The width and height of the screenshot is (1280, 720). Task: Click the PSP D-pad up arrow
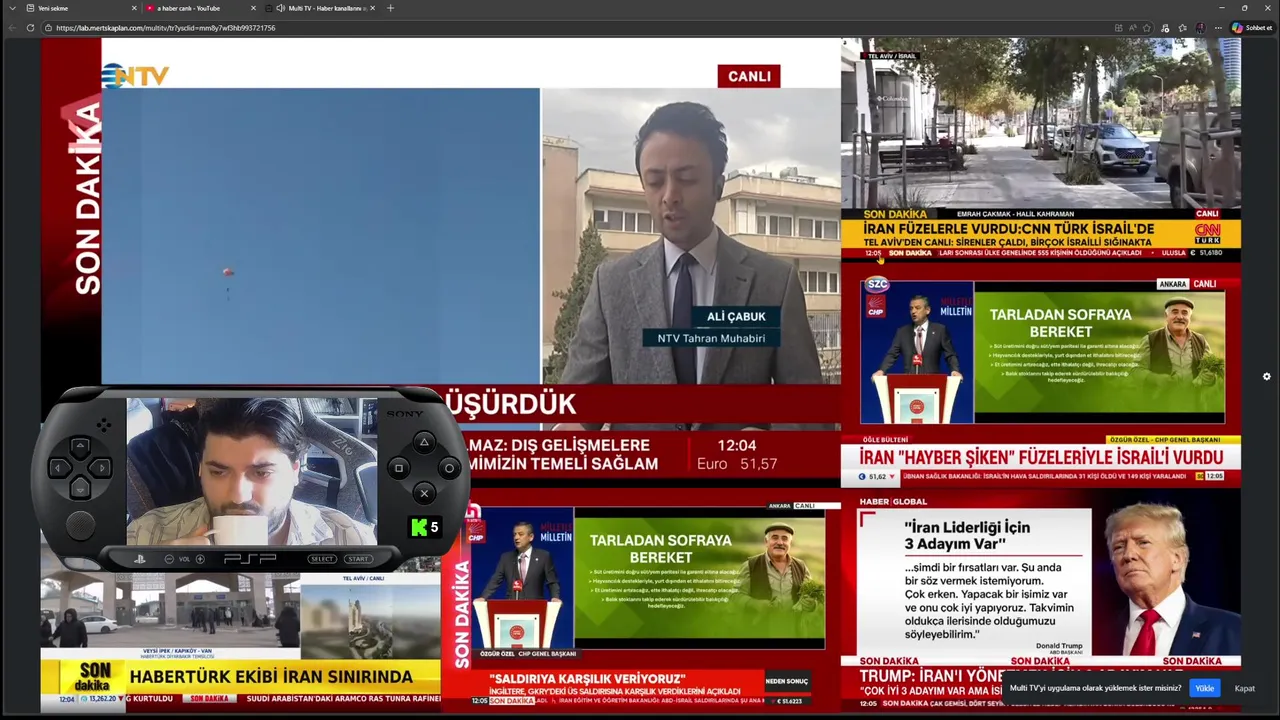(x=80, y=447)
